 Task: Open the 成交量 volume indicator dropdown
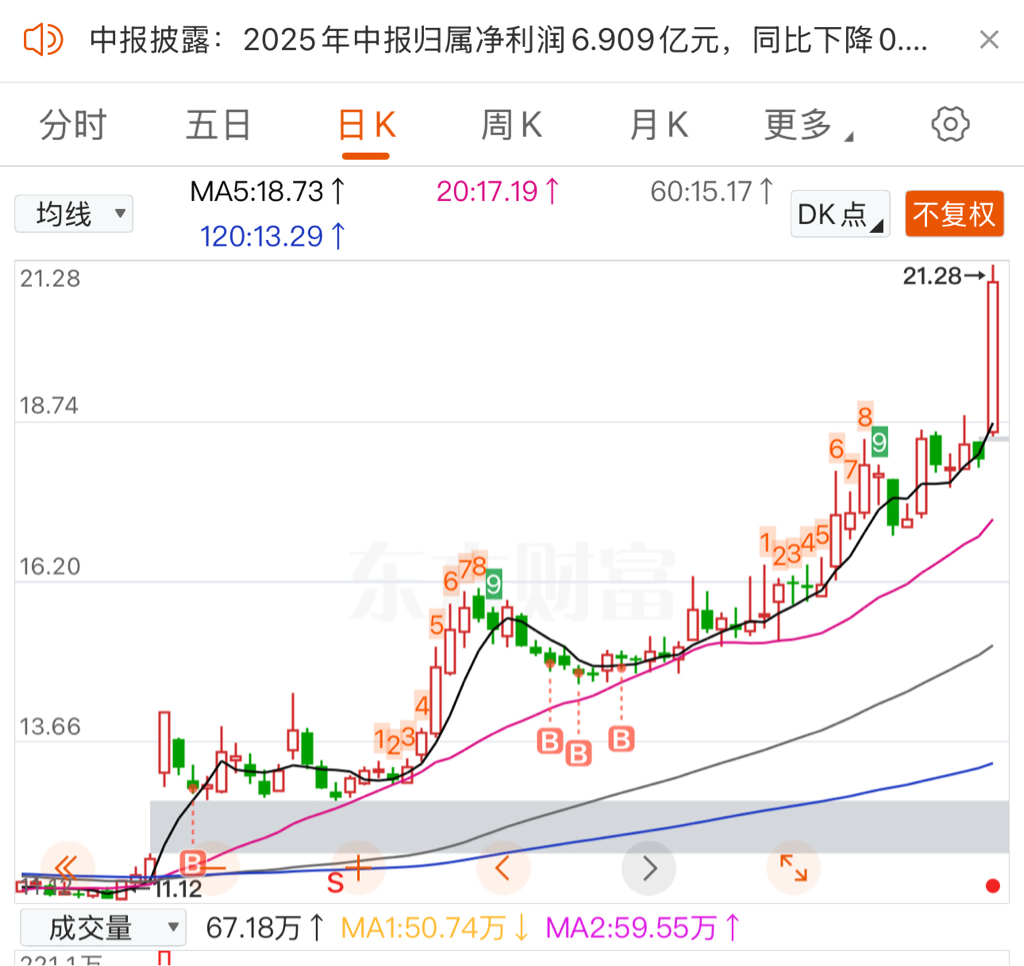coord(103,927)
